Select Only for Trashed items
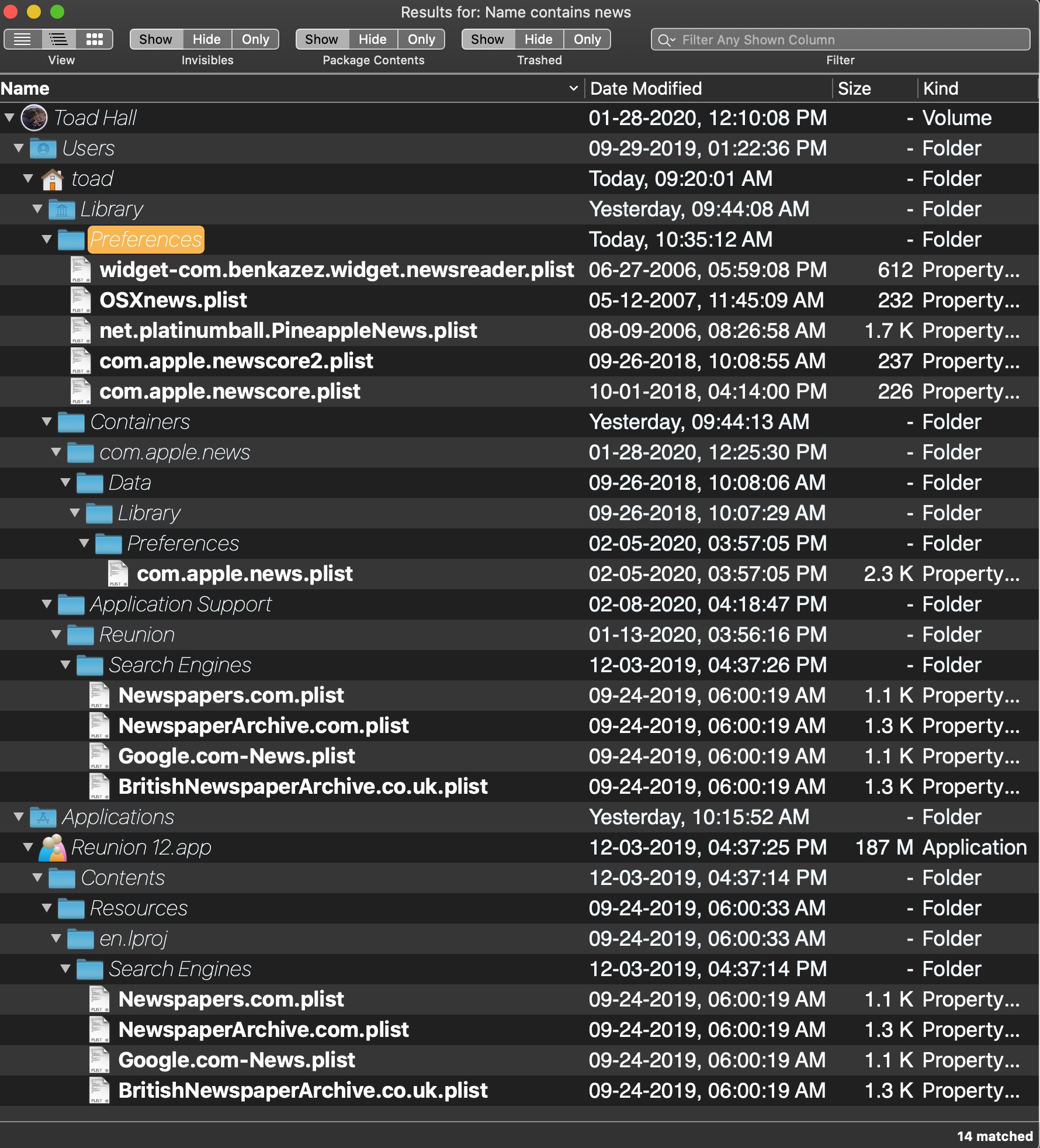This screenshot has height=1148, width=1040. (x=587, y=39)
